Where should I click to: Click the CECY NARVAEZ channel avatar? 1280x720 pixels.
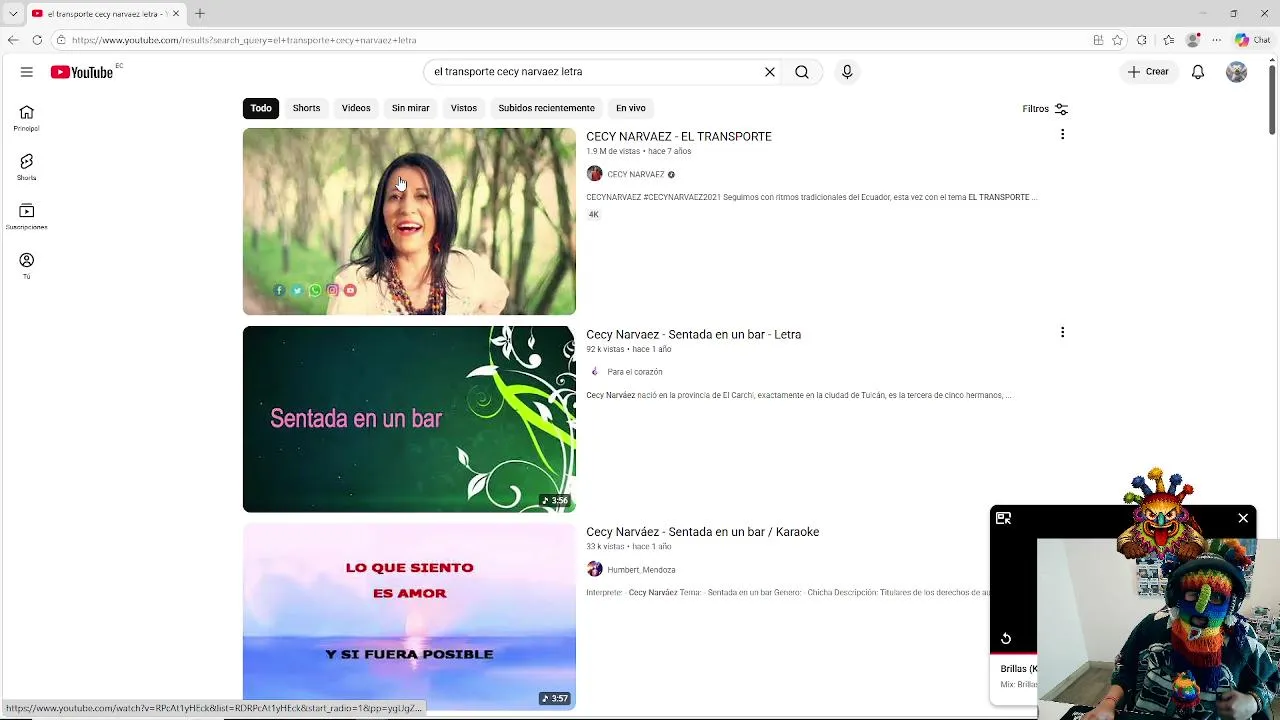point(595,174)
